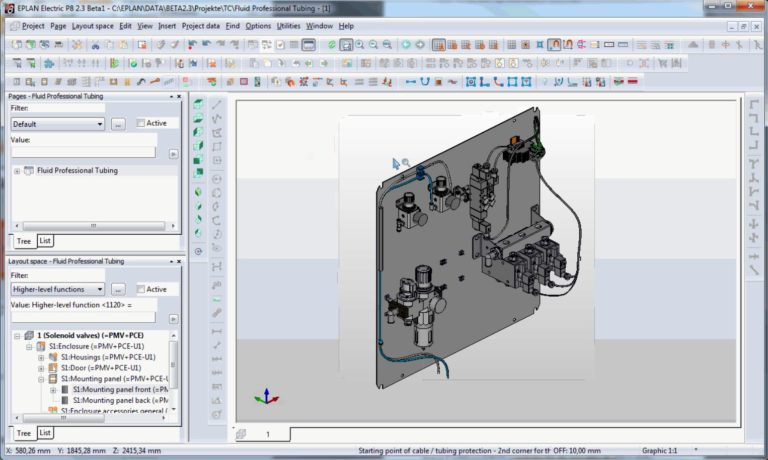The image size is (768, 460).
Task: Open the Default filter dropdown
Action: point(57,124)
